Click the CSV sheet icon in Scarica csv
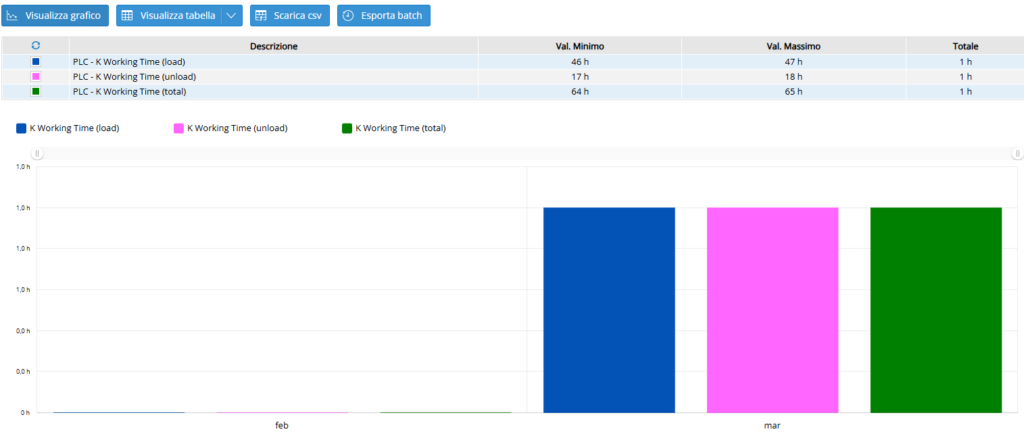Image resolution: width=1024 pixels, height=442 pixels. click(x=261, y=16)
